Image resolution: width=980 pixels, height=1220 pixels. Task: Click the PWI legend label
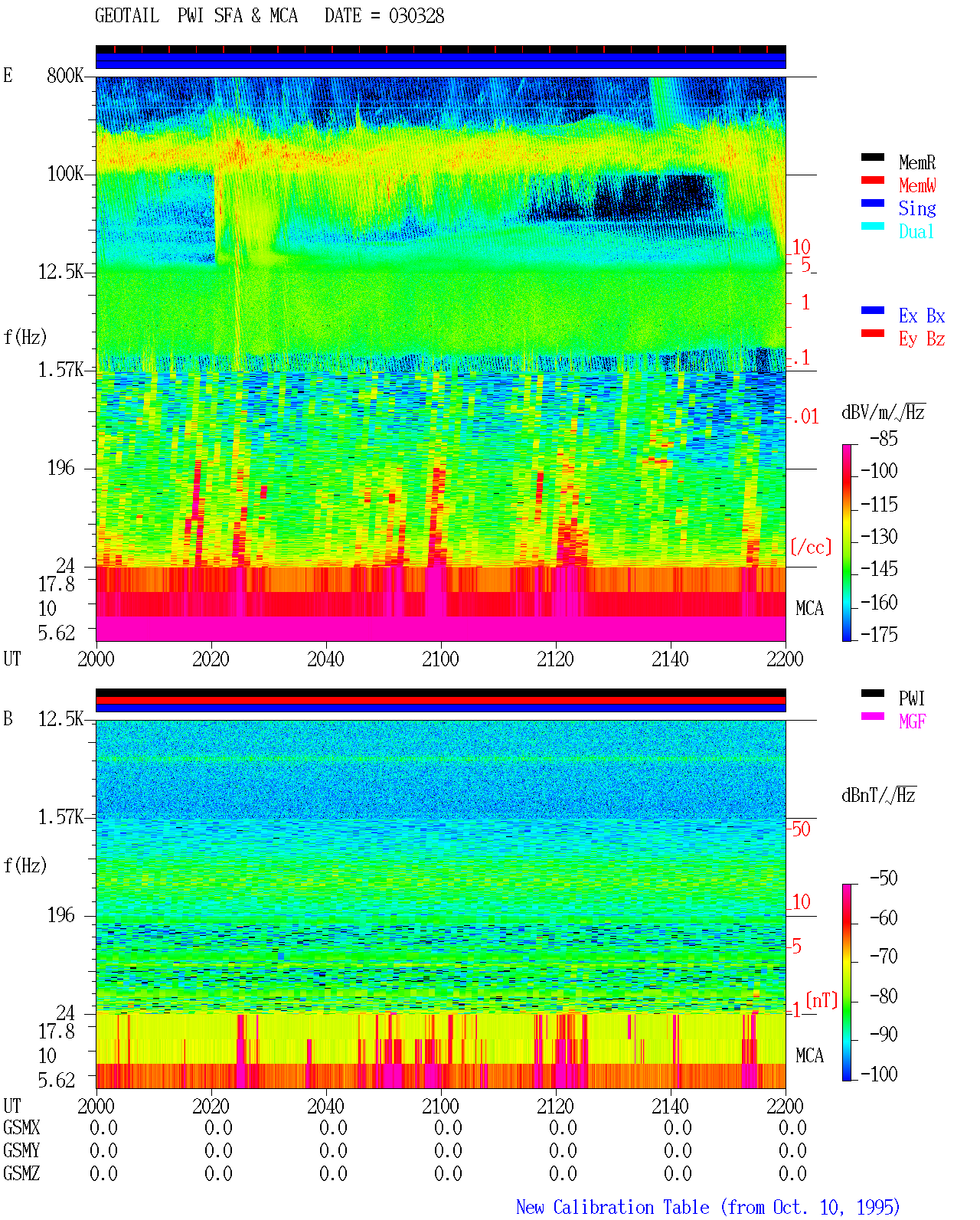pyautogui.click(x=912, y=698)
